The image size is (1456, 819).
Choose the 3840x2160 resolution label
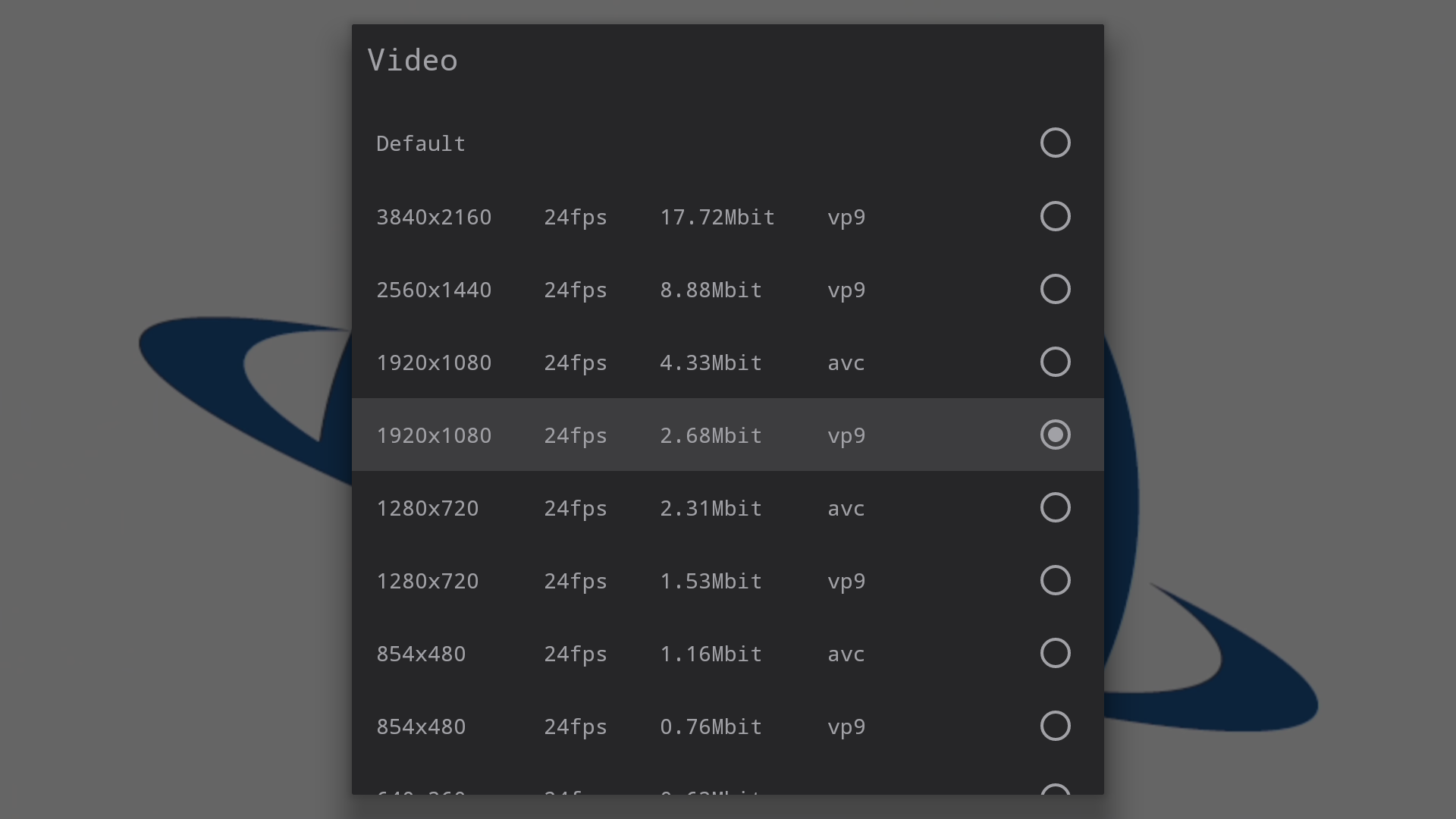[x=434, y=218]
